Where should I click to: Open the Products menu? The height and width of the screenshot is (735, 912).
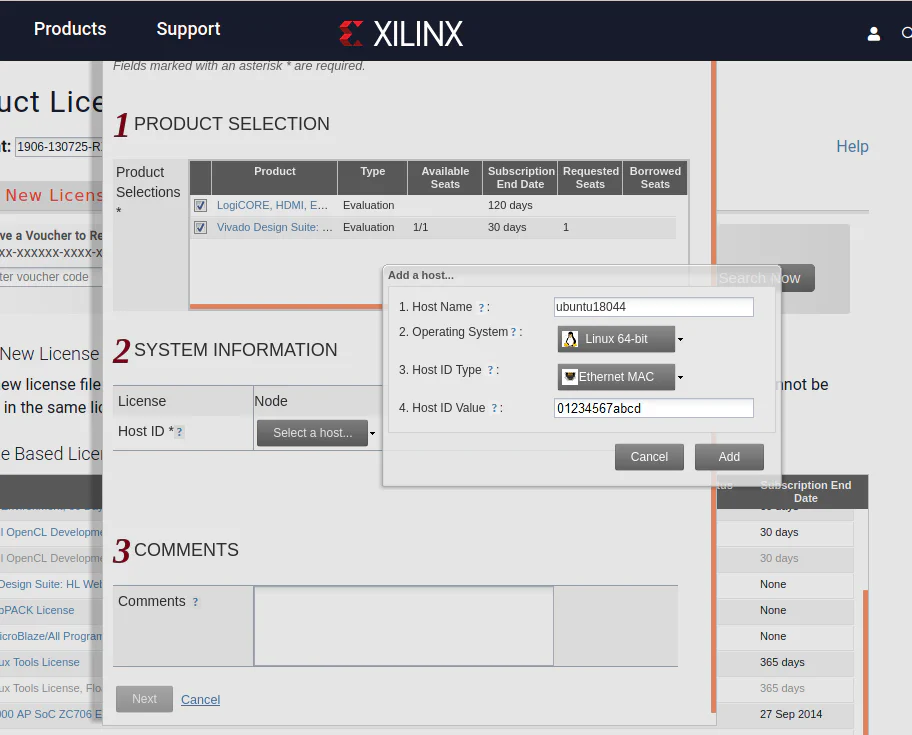70,29
